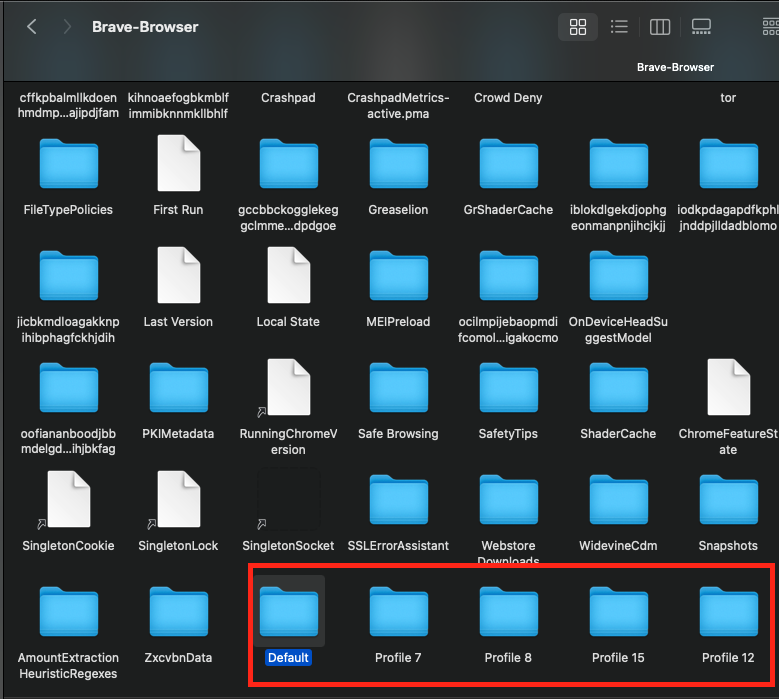Select the highlighted Default folder icon
This screenshot has height=699, width=779.
289,612
